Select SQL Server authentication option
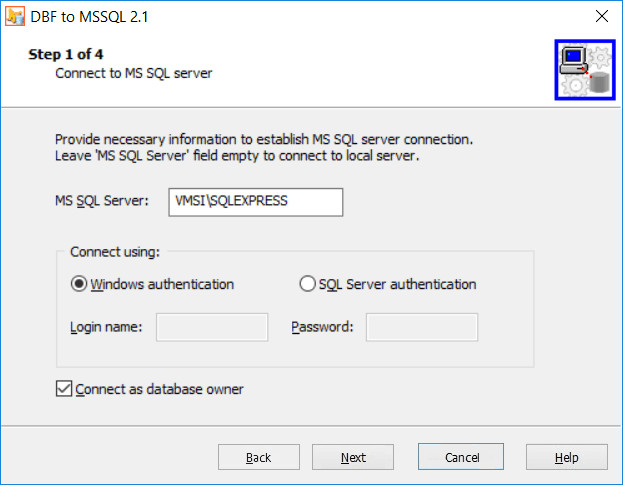This screenshot has height=485, width=623. 308,284
